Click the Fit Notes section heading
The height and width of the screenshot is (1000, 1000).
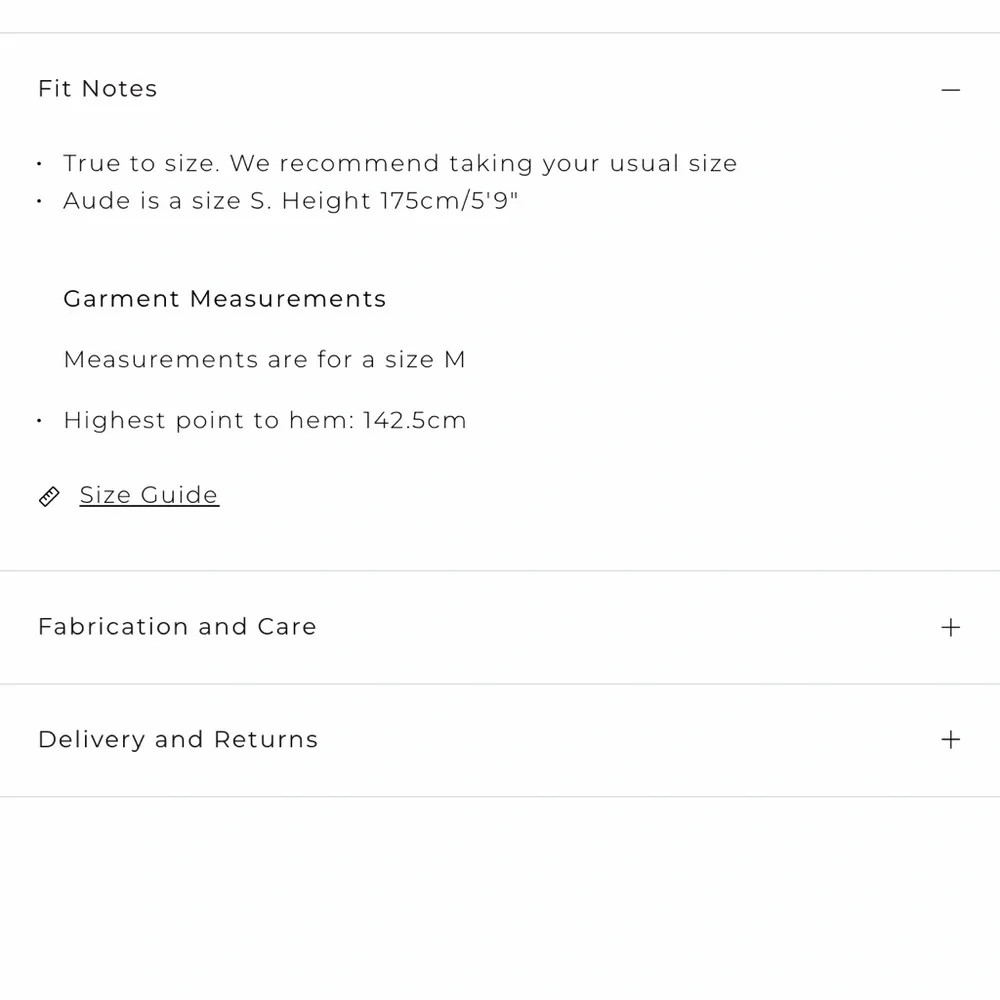pyautogui.click(x=98, y=89)
